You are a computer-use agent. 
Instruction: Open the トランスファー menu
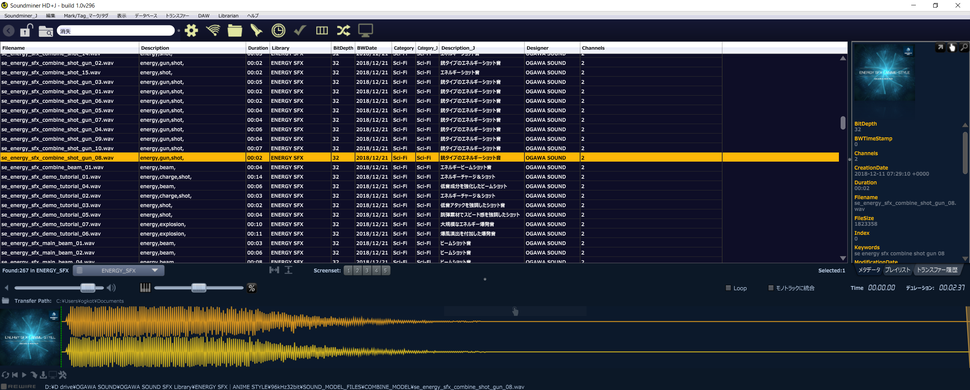(x=178, y=14)
